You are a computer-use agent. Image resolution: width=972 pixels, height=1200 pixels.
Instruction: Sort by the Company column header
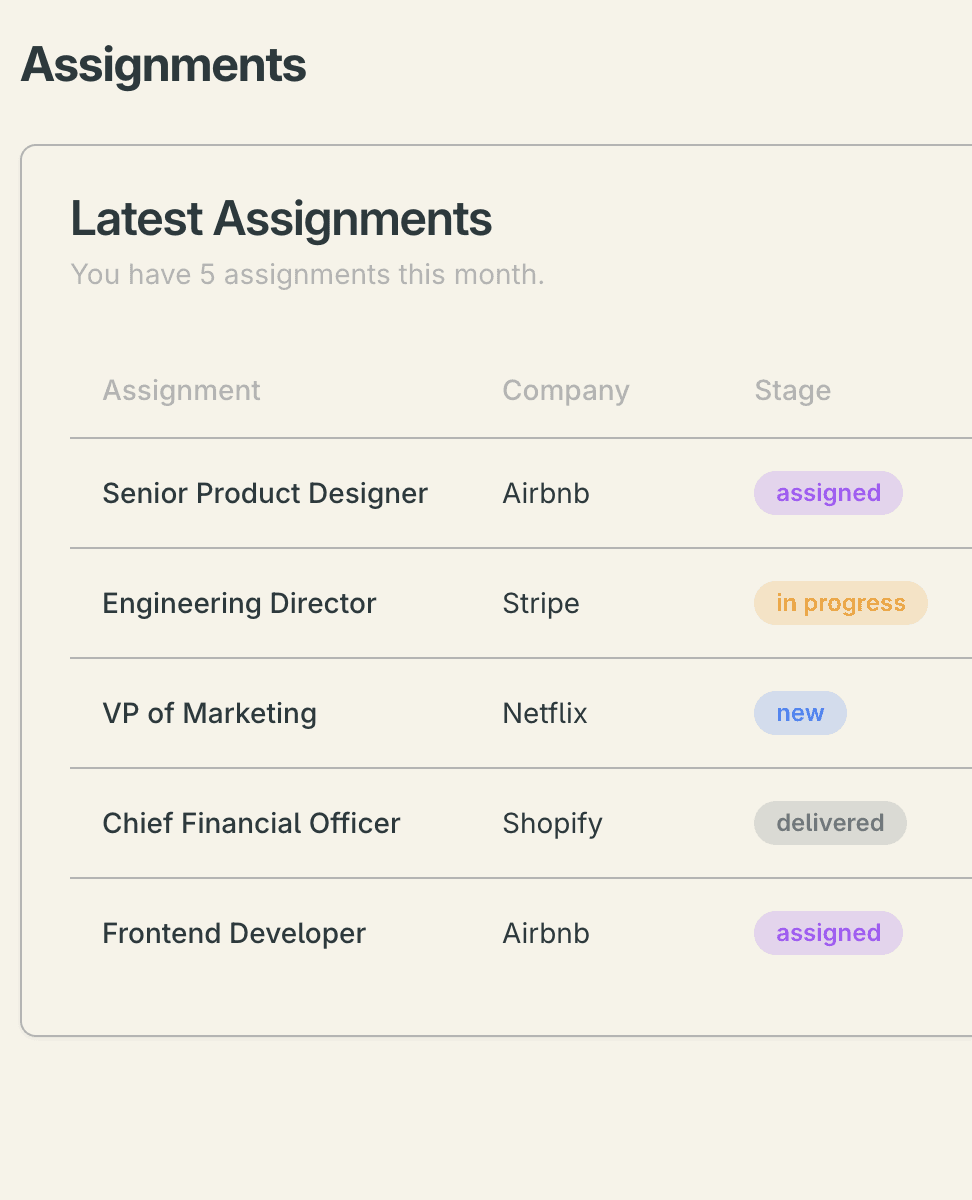[565, 390]
